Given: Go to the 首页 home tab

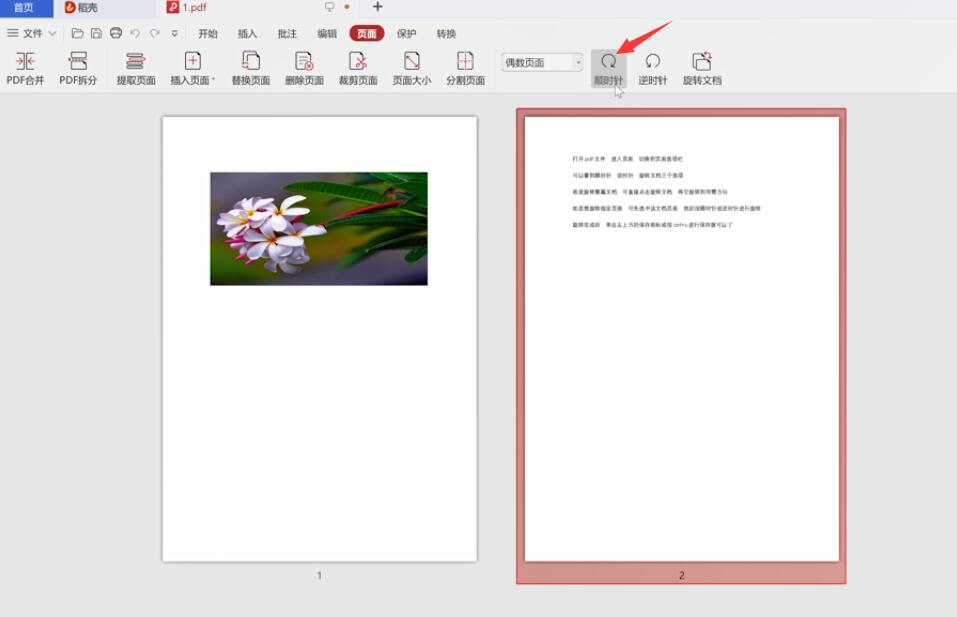Looking at the screenshot, I should [26, 8].
